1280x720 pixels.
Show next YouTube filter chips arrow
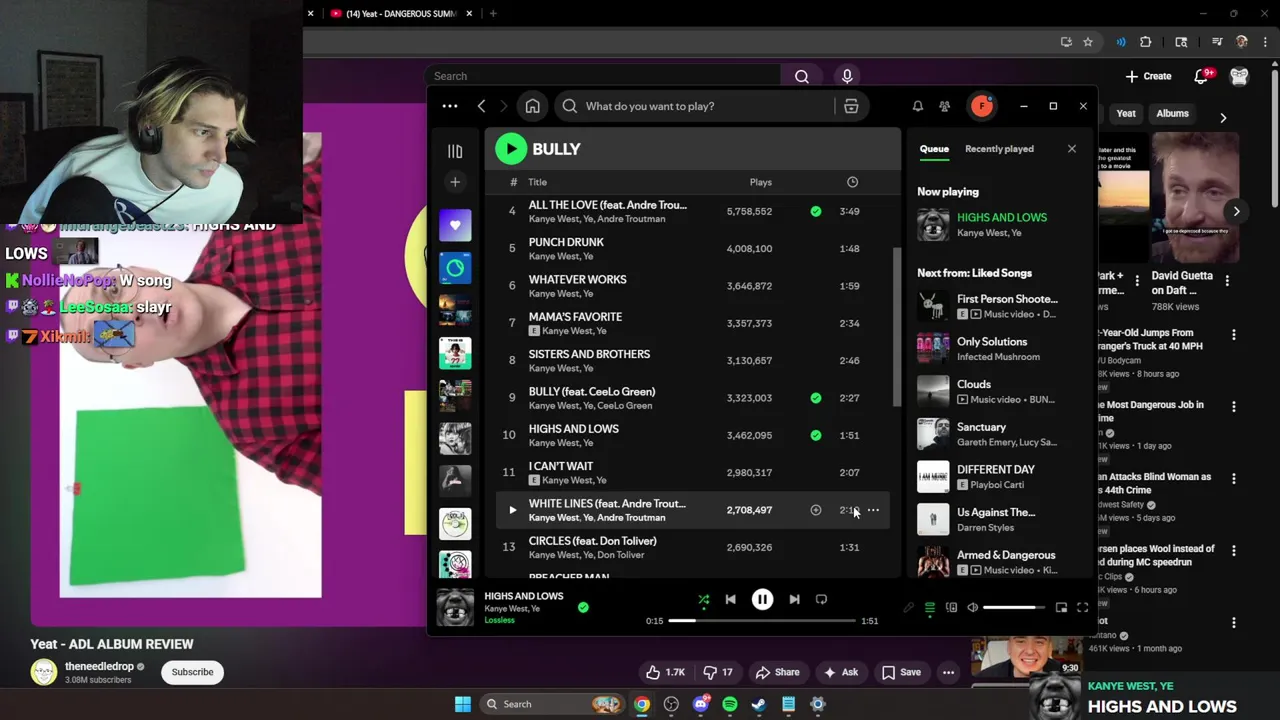point(1223,118)
